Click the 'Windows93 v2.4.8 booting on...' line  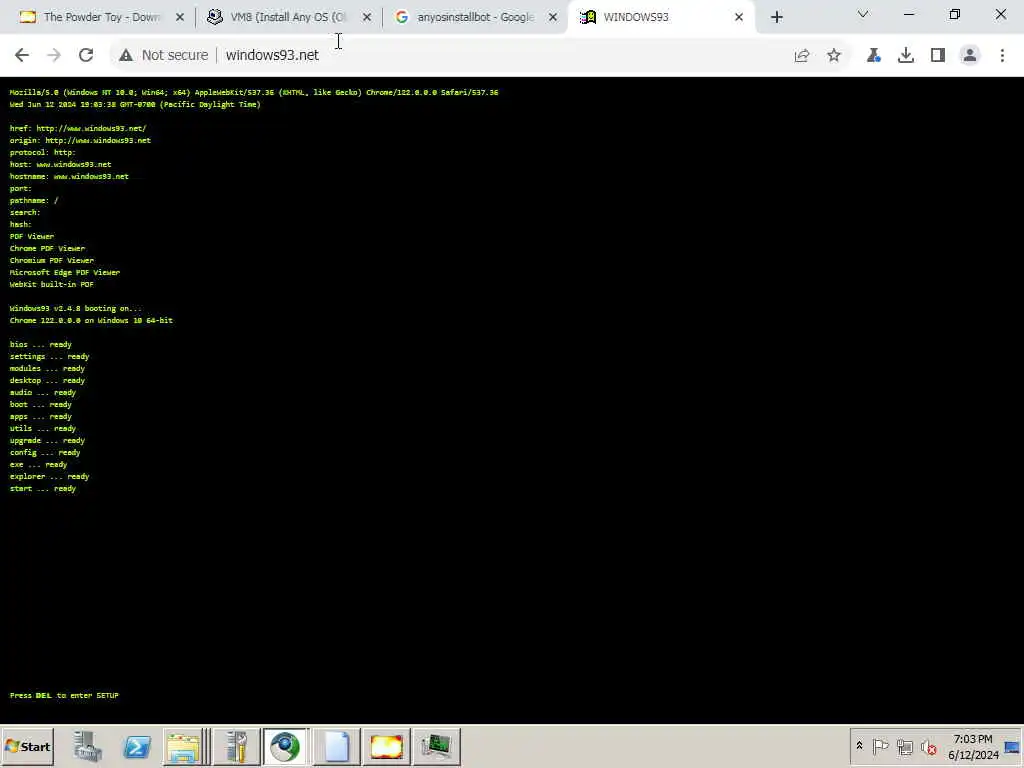[75, 308]
